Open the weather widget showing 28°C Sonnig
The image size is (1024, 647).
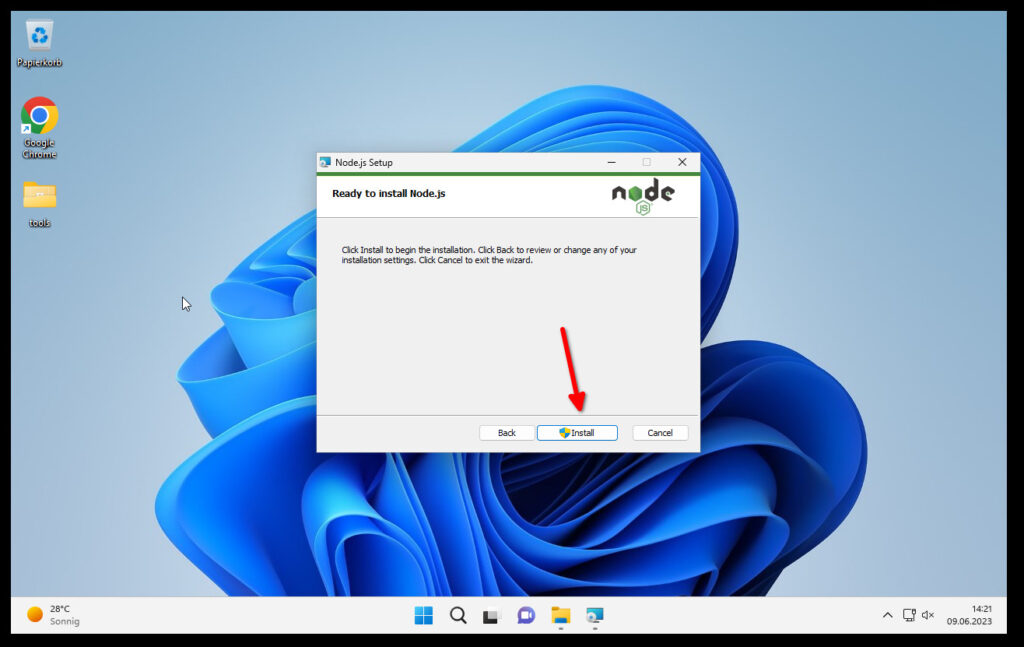point(54,614)
